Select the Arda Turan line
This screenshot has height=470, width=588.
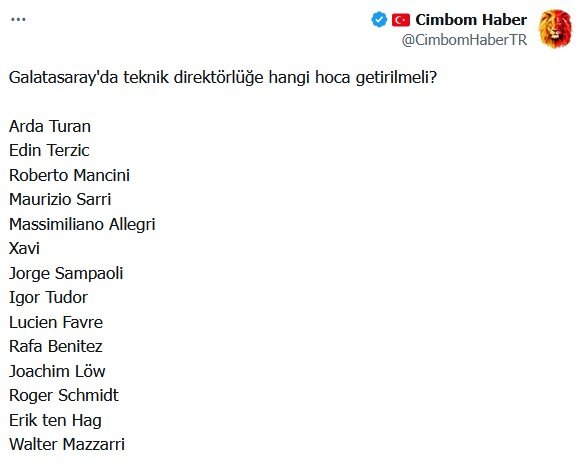(50, 126)
